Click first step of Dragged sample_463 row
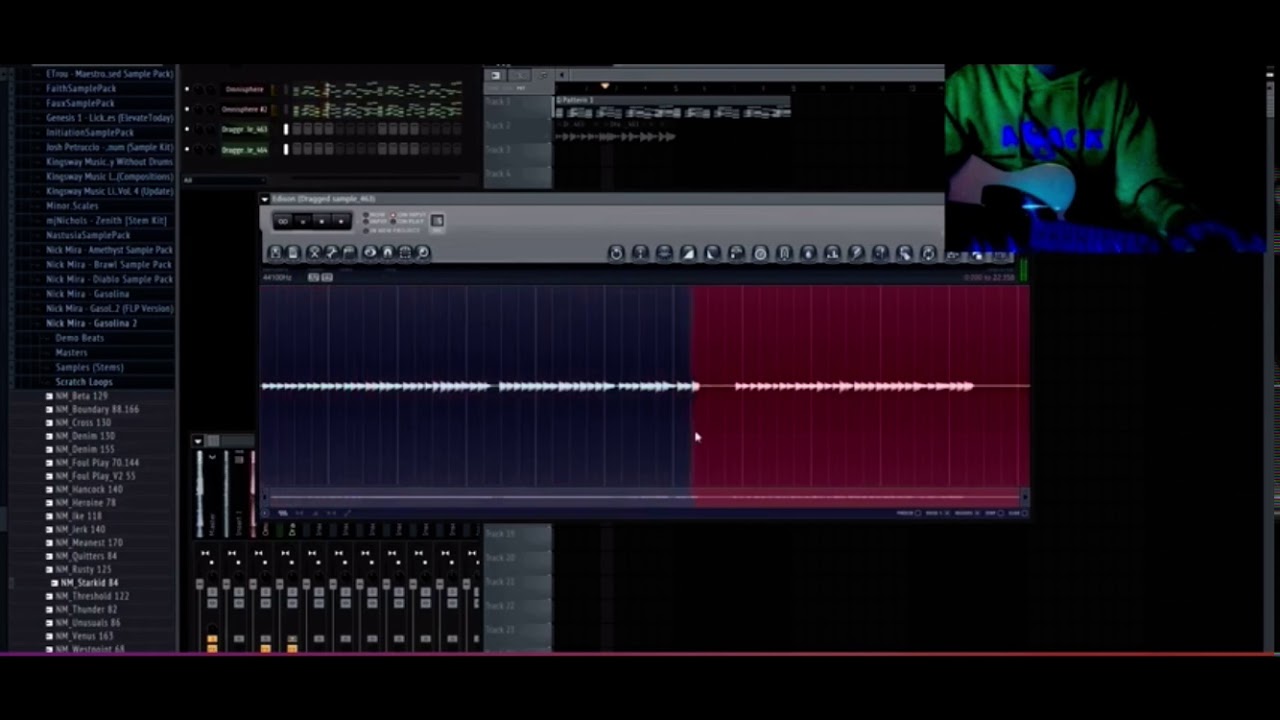This screenshot has width=1280, height=720. coord(295,129)
